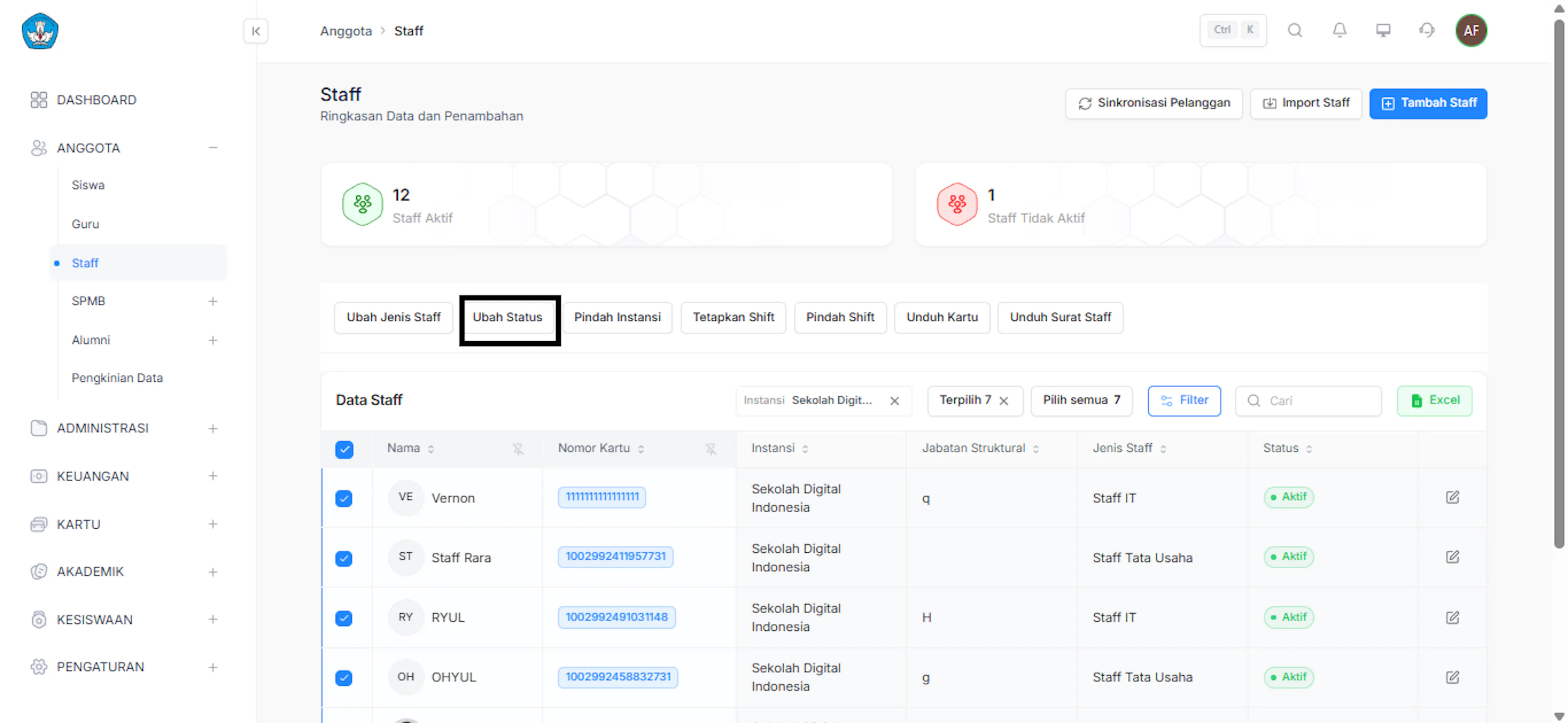Export data with the Excel button
The image size is (1568, 723).
click(x=1434, y=400)
